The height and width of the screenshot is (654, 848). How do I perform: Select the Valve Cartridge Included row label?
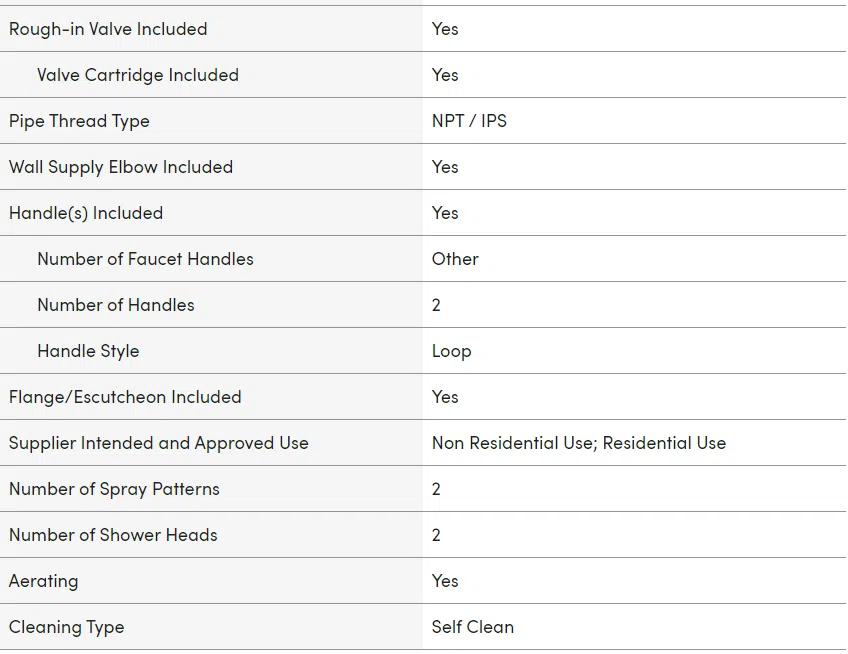click(138, 75)
